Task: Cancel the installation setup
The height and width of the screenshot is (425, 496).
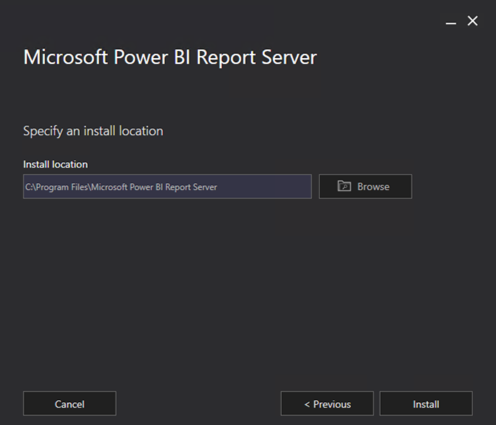Action: tap(70, 404)
